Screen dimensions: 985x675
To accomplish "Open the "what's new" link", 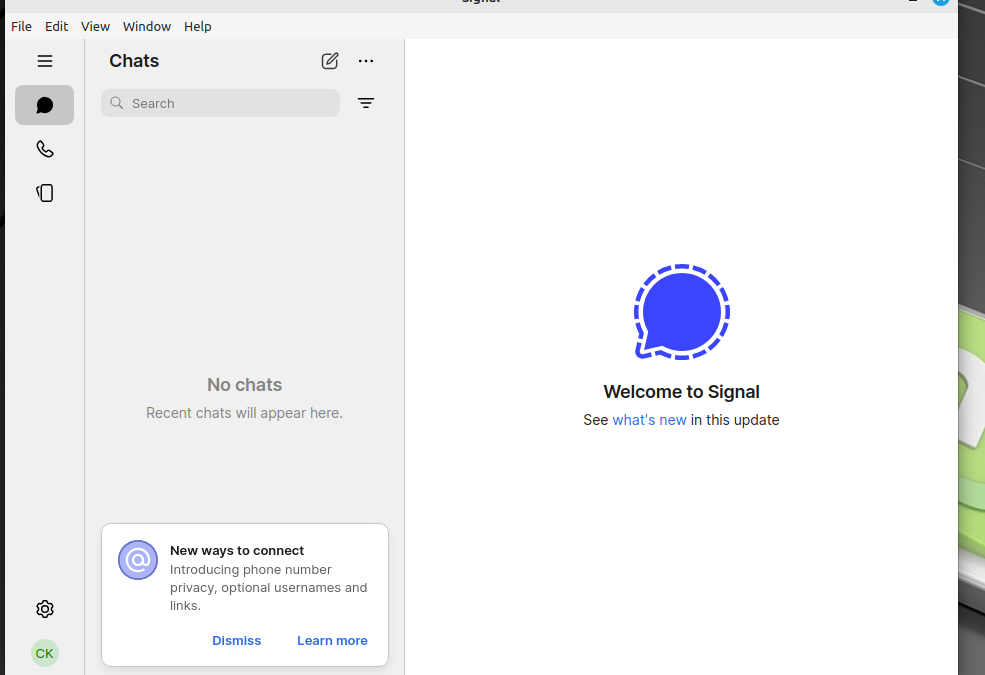I will (649, 420).
